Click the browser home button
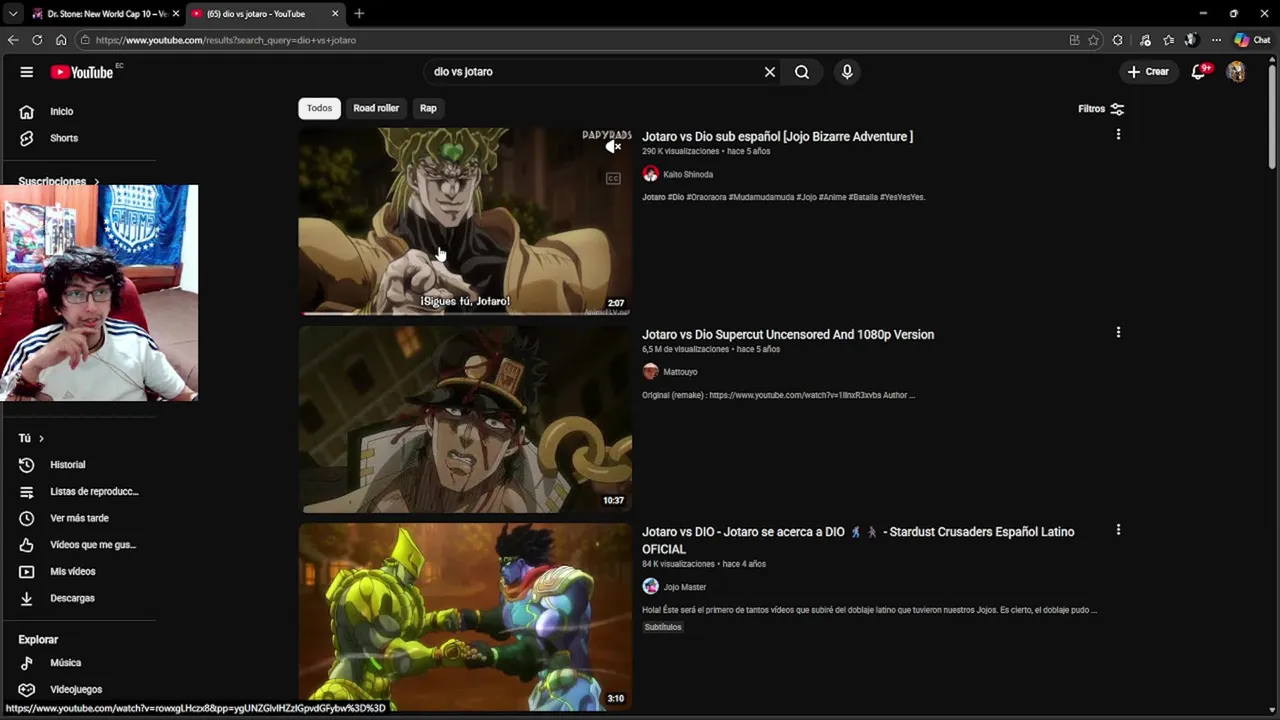This screenshot has height=720, width=1280. click(x=61, y=40)
